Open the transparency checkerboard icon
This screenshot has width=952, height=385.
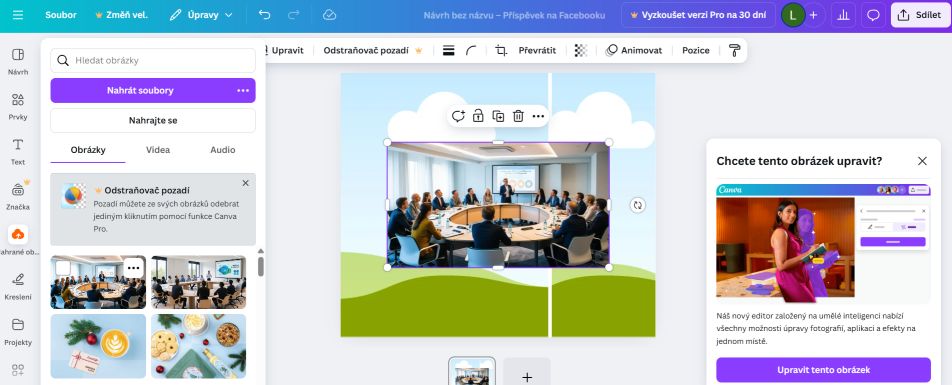pos(580,50)
